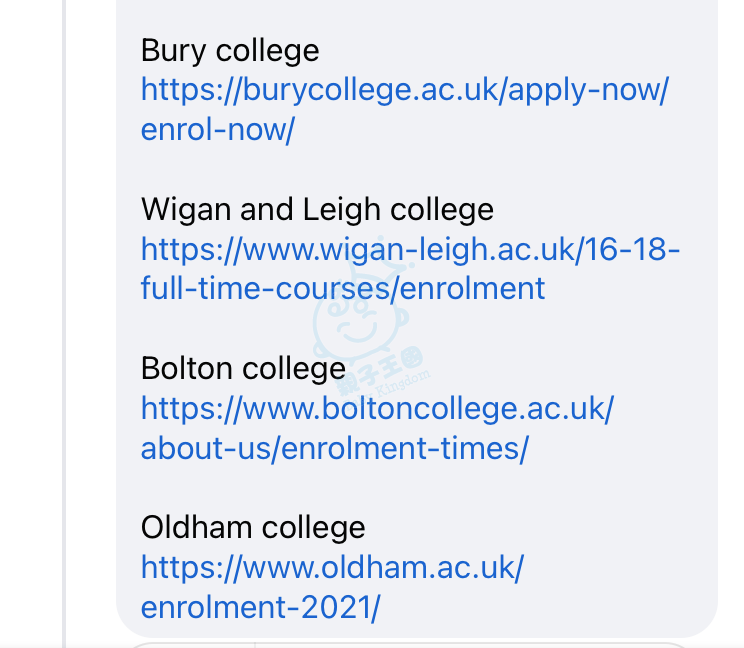The height and width of the screenshot is (648, 744).
Task: Click the 'full-time-courses/enrolment' link line
Action: [343, 289]
